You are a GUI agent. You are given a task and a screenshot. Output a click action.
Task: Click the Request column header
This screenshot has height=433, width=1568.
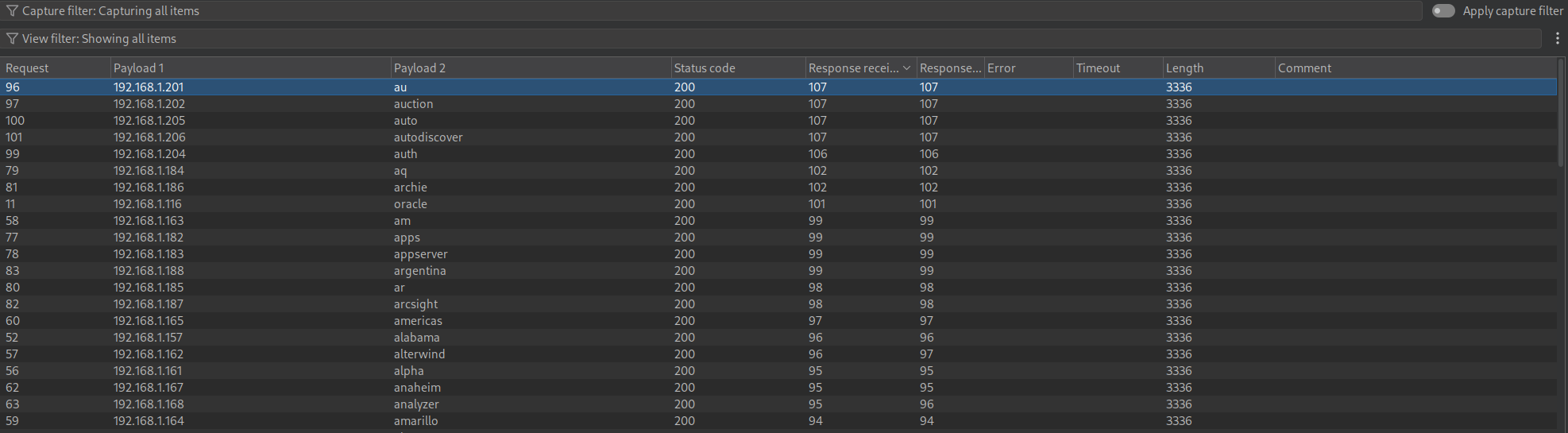[27, 68]
